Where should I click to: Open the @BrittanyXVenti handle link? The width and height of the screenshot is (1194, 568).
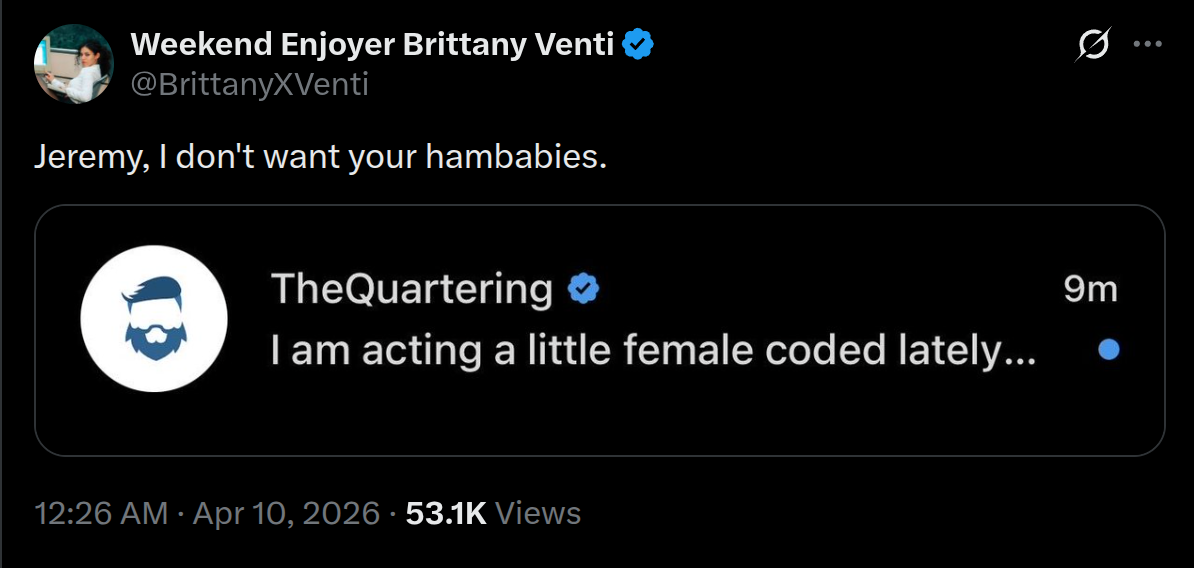pyautogui.click(x=250, y=85)
